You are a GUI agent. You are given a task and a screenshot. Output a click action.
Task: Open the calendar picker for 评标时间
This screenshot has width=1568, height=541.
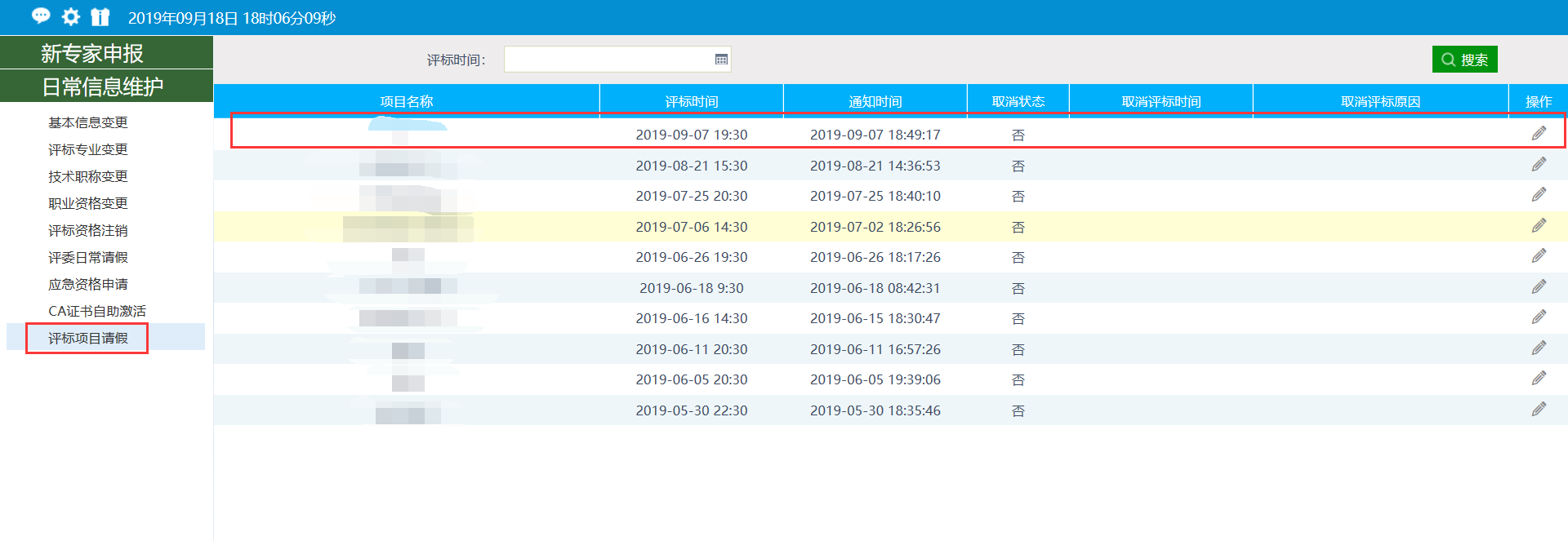pyautogui.click(x=720, y=60)
